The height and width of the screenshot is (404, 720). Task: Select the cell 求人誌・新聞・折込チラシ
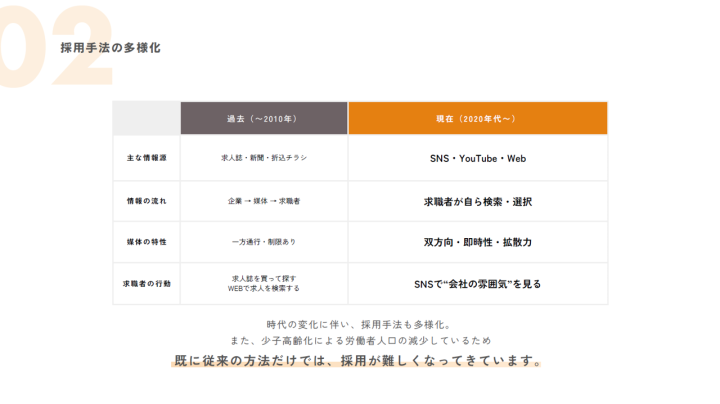pos(264,158)
